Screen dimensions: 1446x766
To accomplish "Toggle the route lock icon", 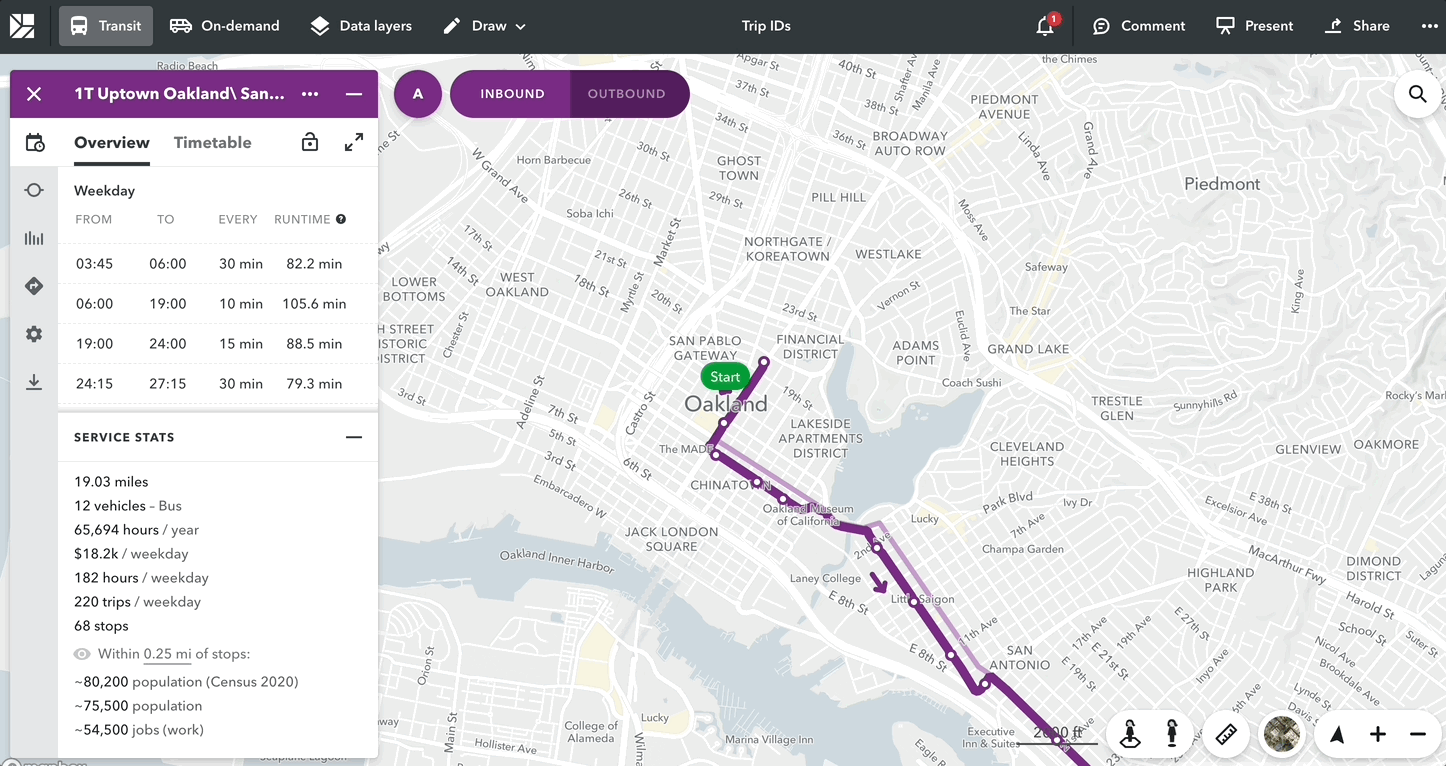I will [310, 142].
